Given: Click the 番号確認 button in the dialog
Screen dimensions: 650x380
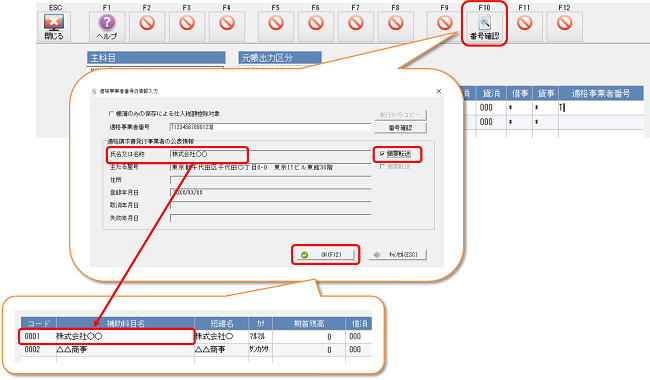Looking at the screenshot, I should click(400, 128).
